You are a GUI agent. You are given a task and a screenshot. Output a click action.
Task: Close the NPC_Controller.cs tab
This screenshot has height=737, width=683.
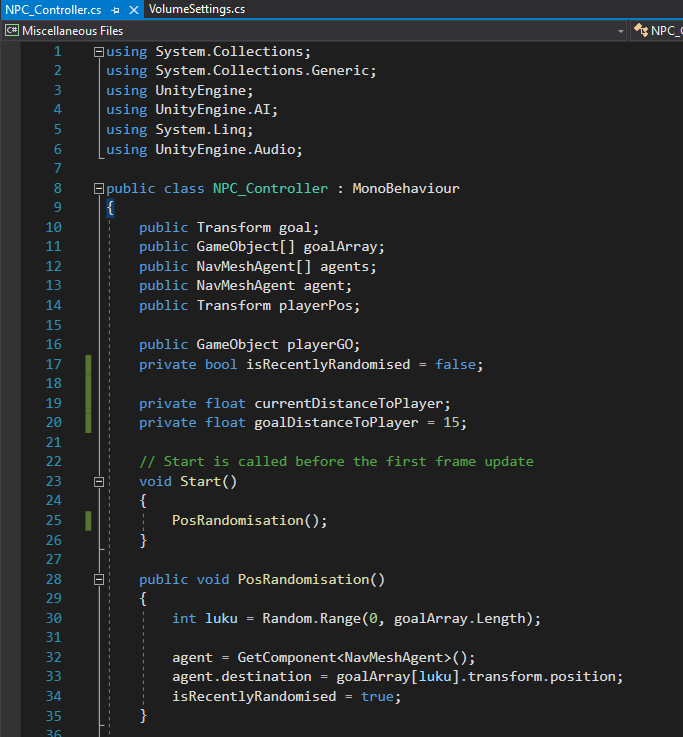(x=134, y=10)
